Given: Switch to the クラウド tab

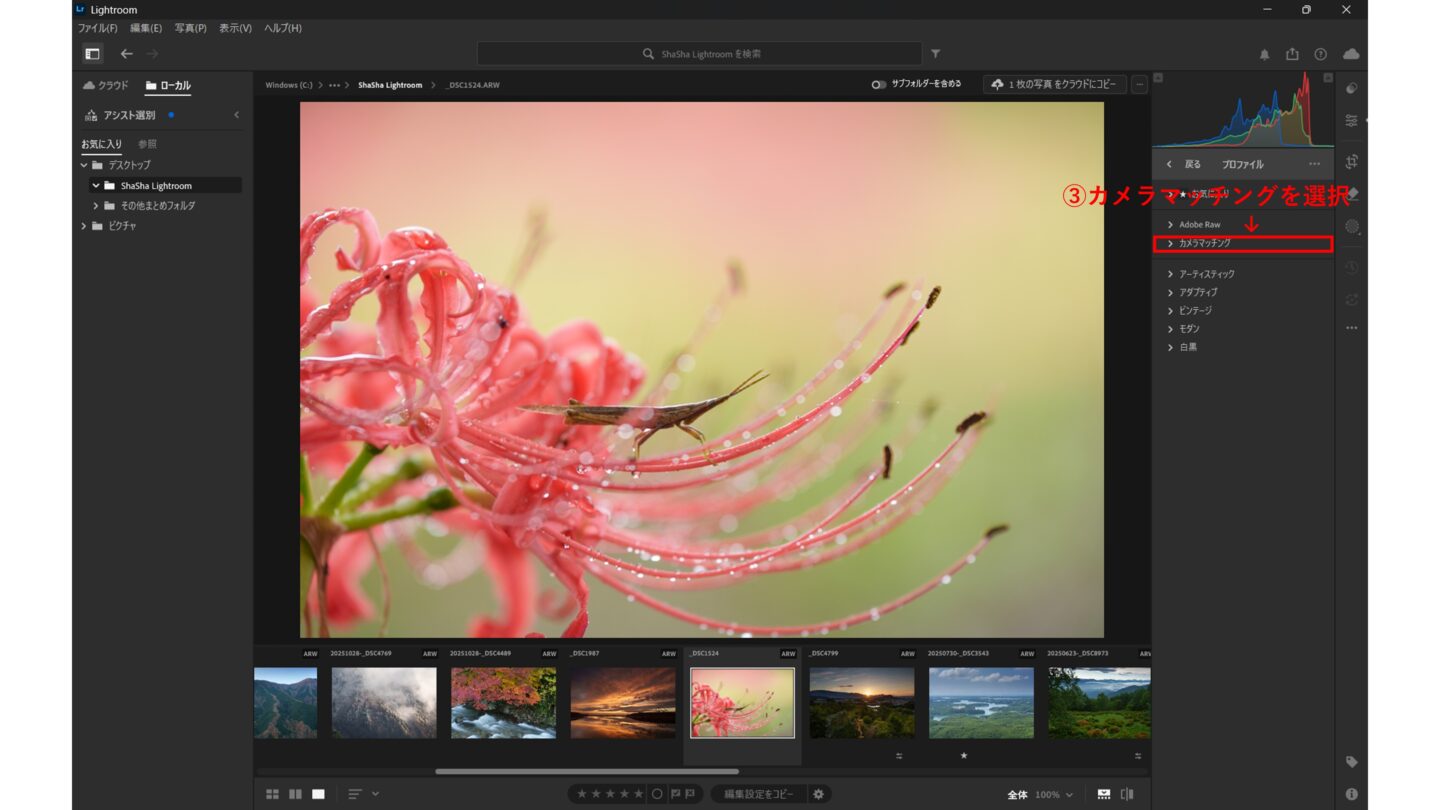Looking at the screenshot, I should [106, 86].
